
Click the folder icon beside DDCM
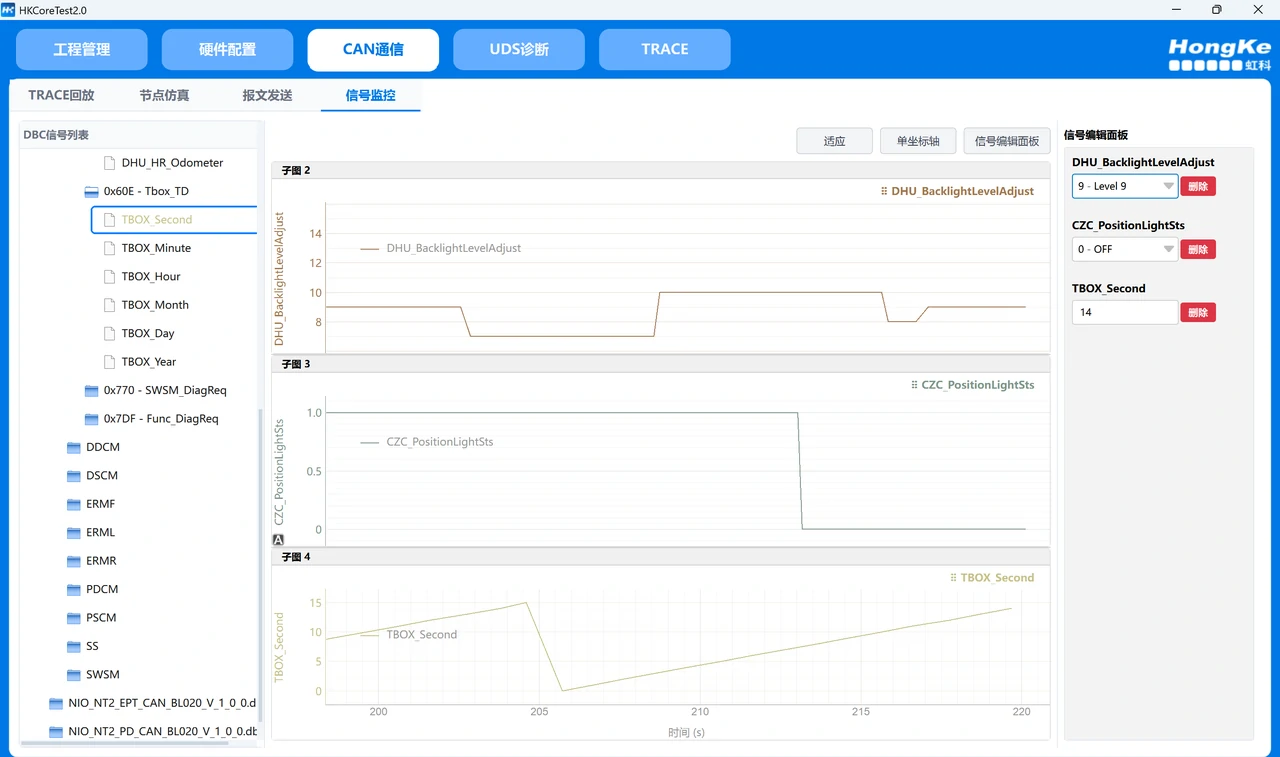pos(74,447)
